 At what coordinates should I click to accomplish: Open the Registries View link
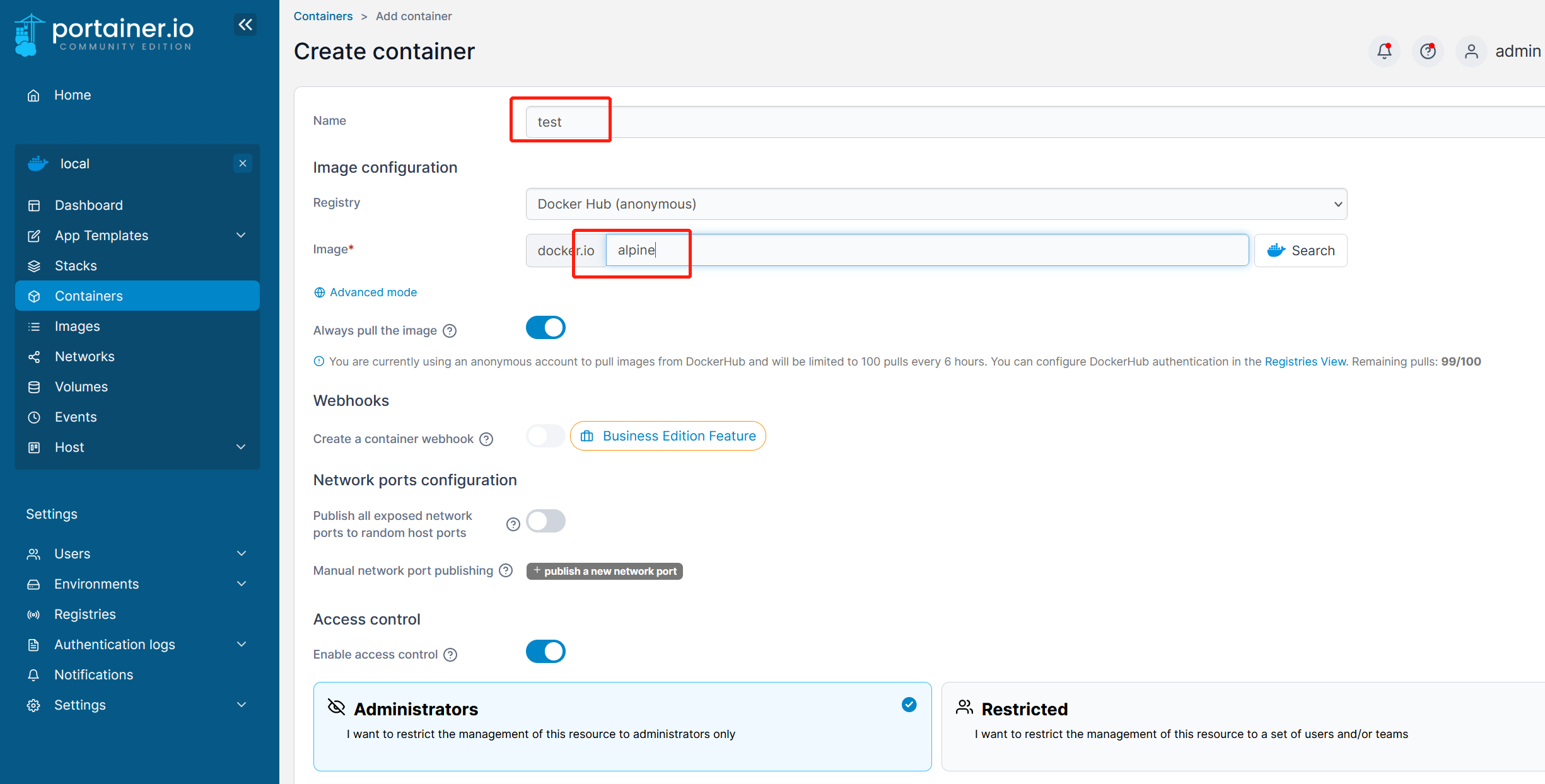1305,362
